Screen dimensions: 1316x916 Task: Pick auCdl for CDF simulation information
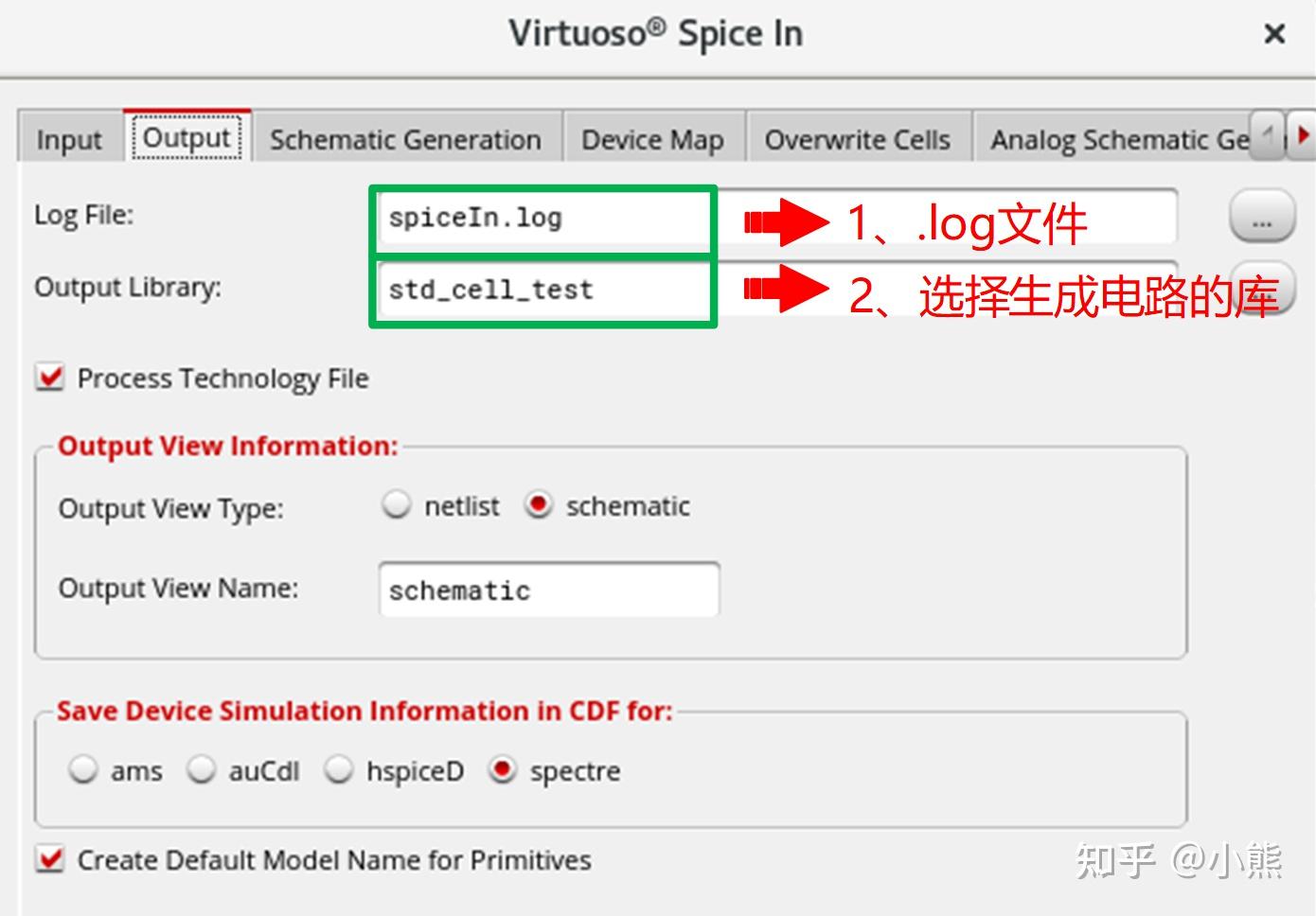pyautogui.click(x=202, y=769)
